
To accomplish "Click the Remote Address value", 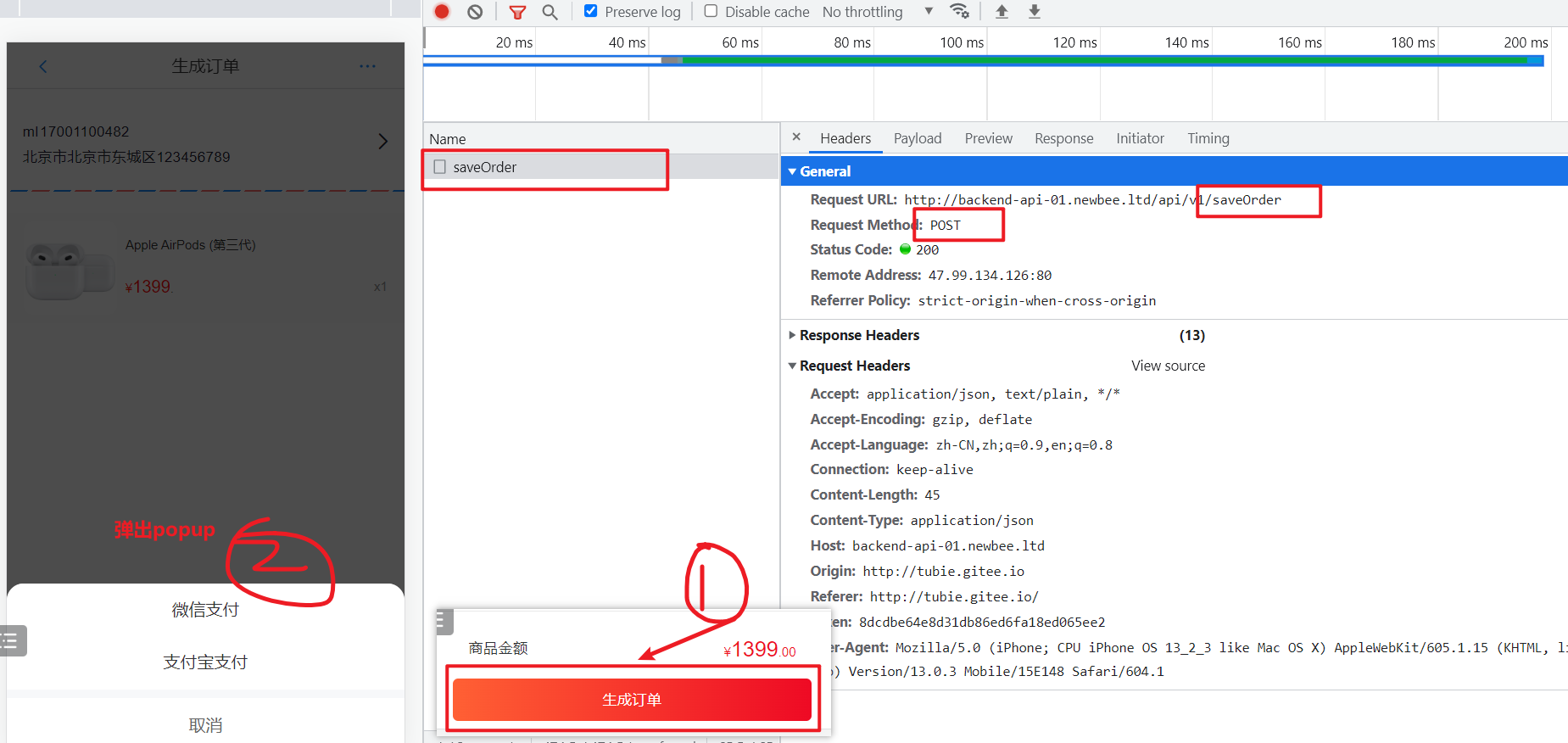I will [990, 275].
